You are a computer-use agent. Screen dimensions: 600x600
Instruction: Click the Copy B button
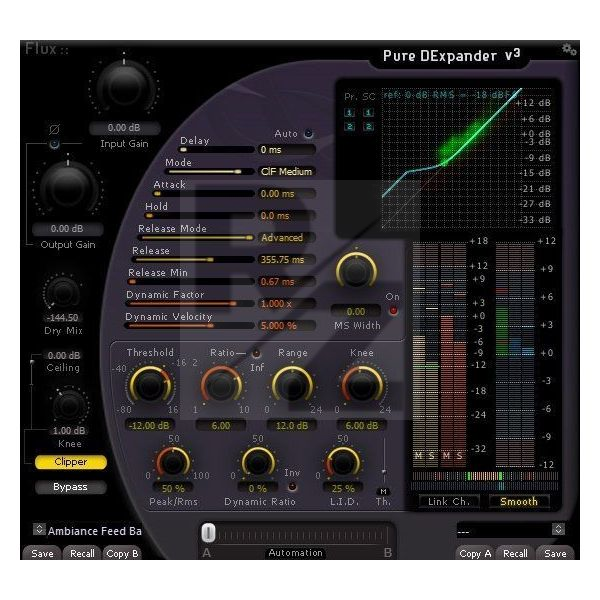[x=122, y=553]
